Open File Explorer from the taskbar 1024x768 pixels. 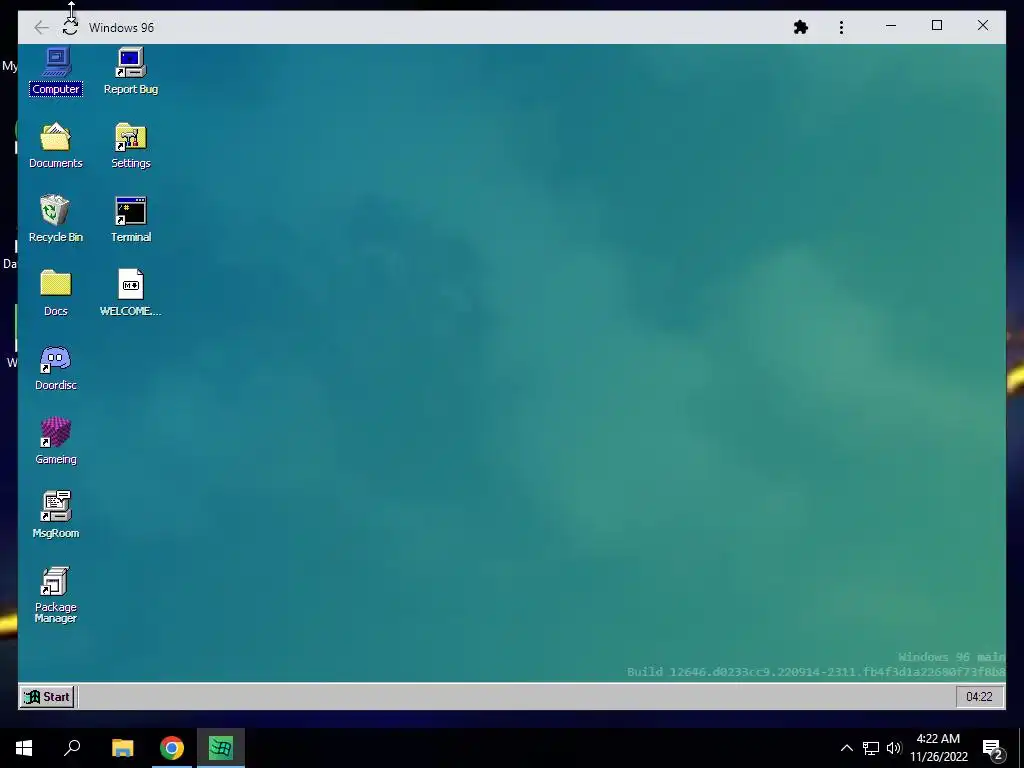coord(122,748)
